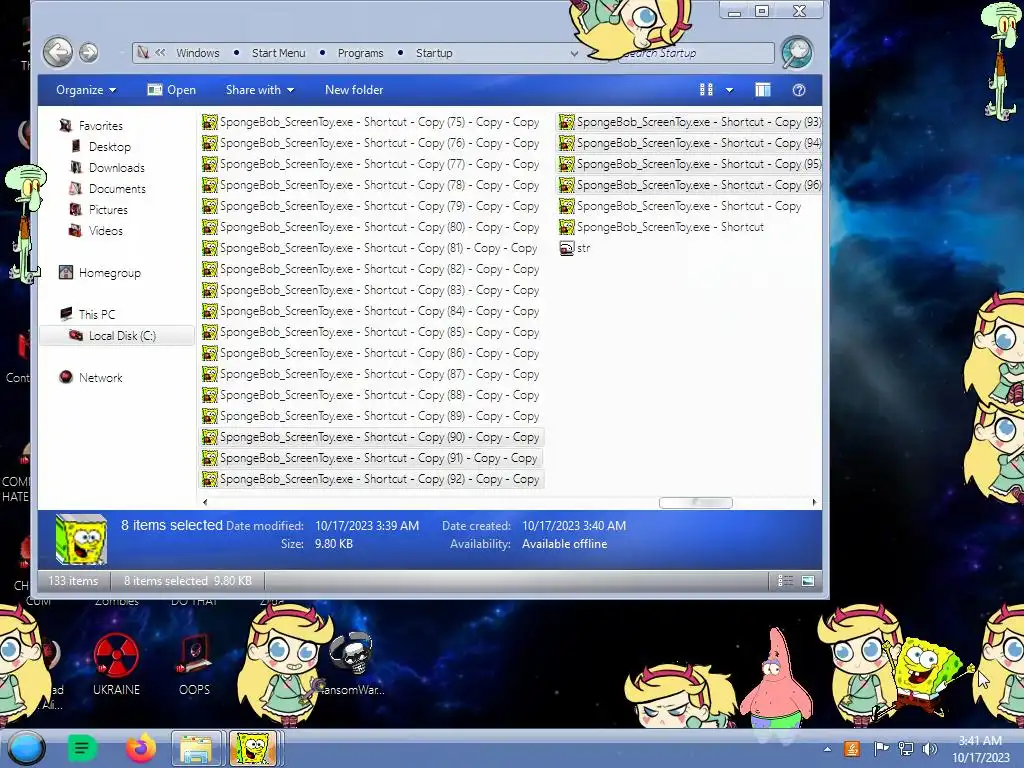Open the view options dropdown arrow
This screenshot has width=1024, height=768.
pyautogui.click(x=729, y=90)
